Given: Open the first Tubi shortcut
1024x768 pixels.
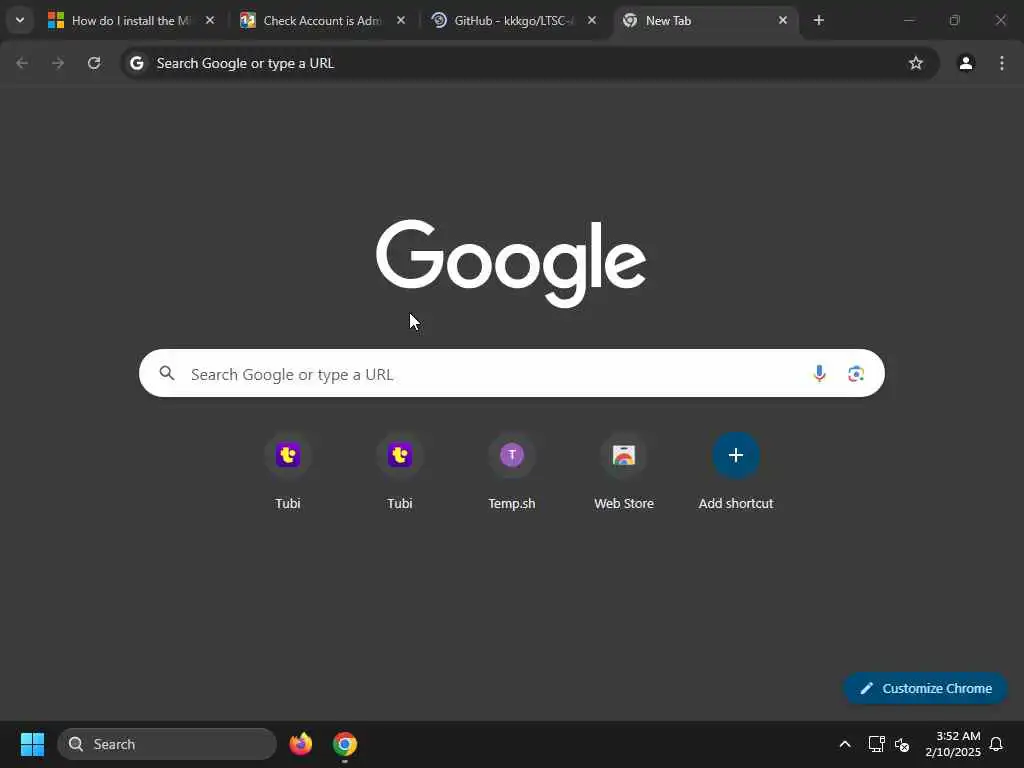Looking at the screenshot, I should (288, 472).
